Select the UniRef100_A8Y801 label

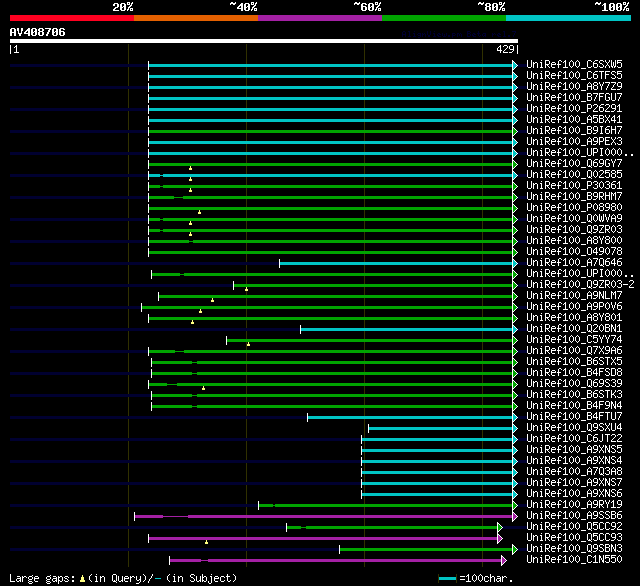coord(574,318)
